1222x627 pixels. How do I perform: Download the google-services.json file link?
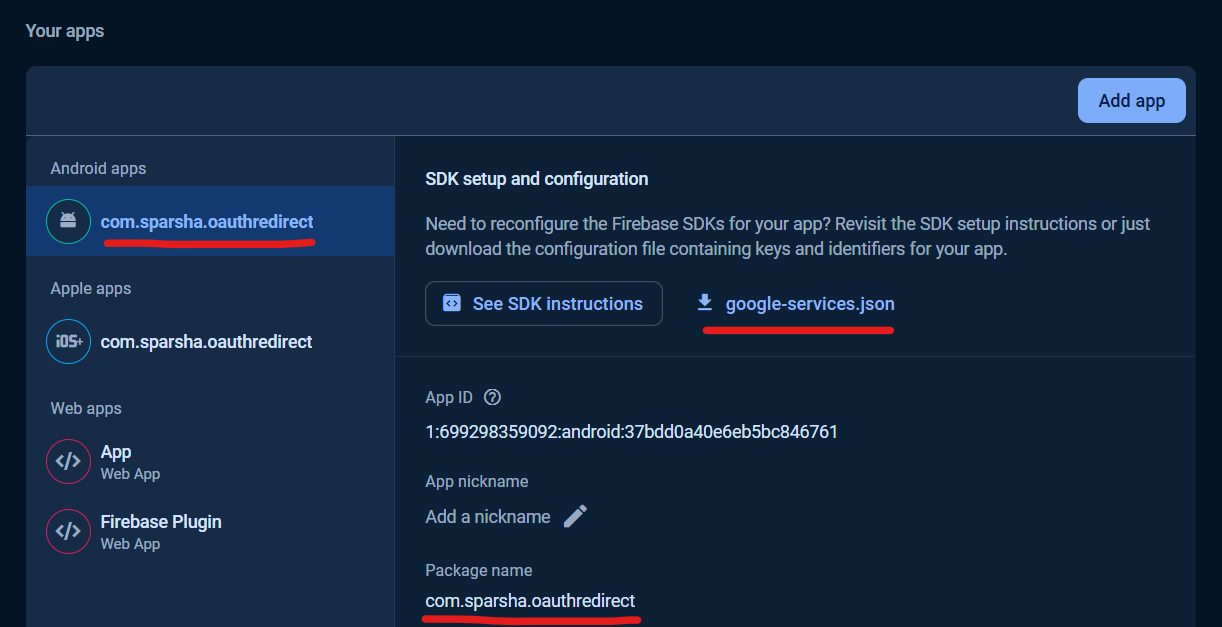point(809,303)
